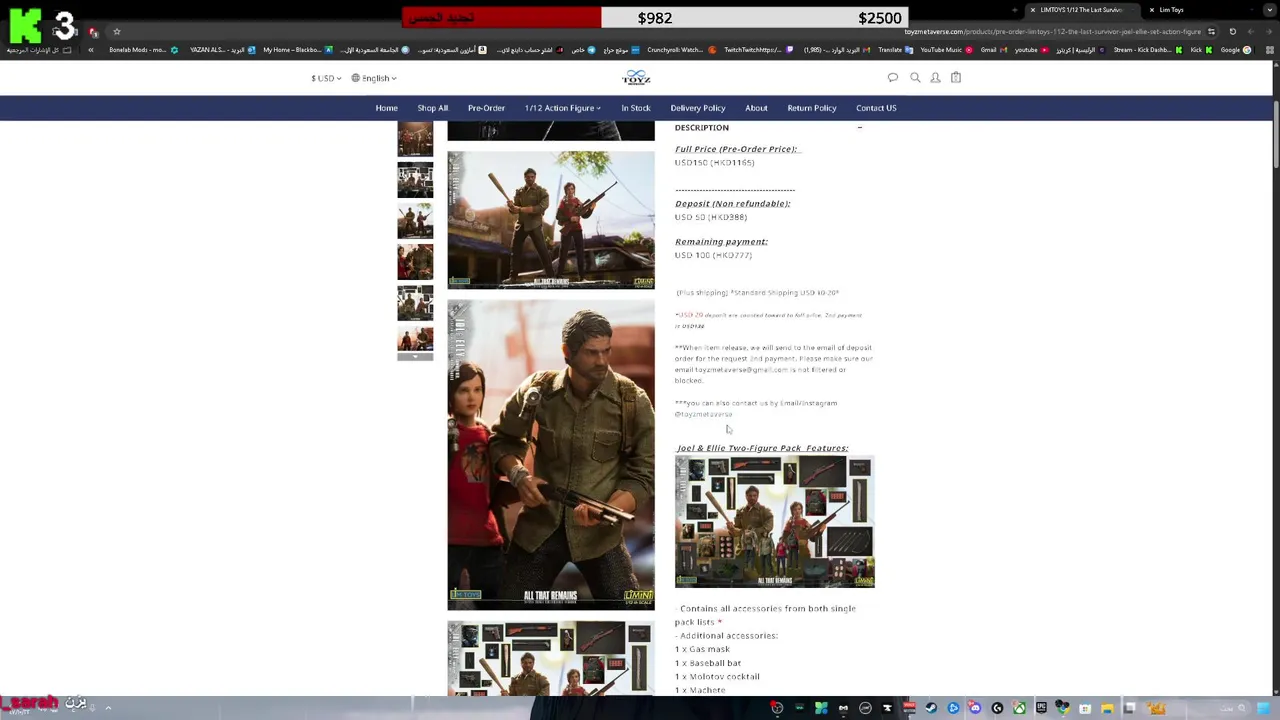Image resolution: width=1280 pixels, height=720 pixels.
Task: Open Steam from the taskbar
Action: tap(931, 708)
